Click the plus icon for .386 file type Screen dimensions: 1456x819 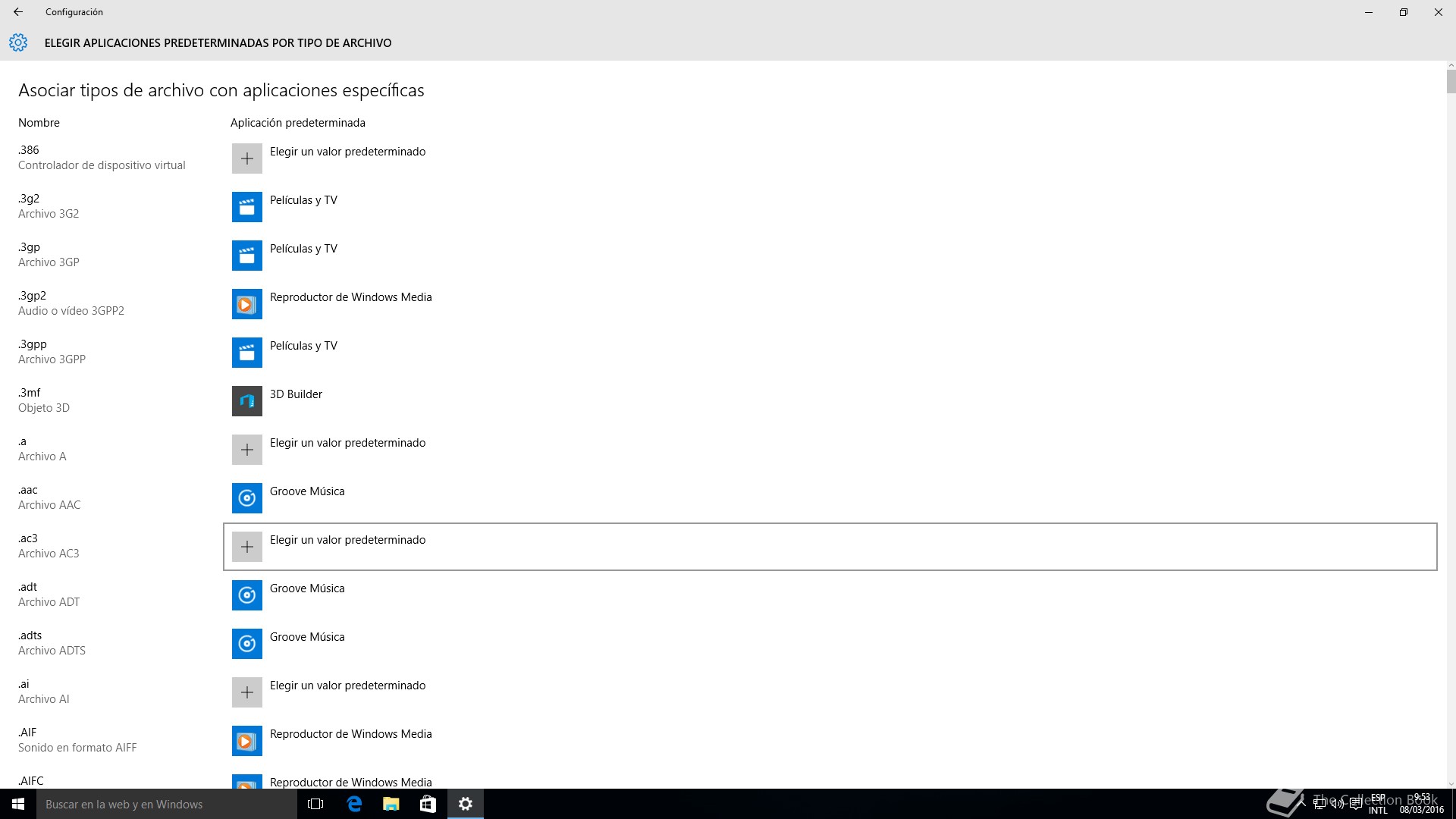246,158
